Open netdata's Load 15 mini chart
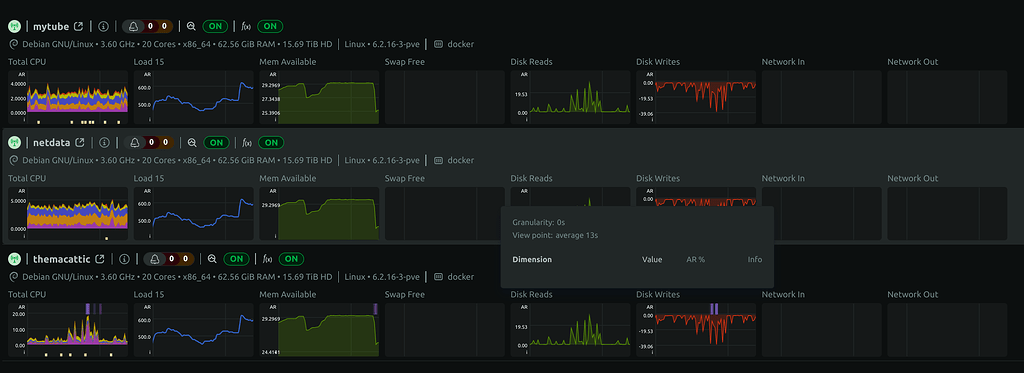 (x=193, y=213)
